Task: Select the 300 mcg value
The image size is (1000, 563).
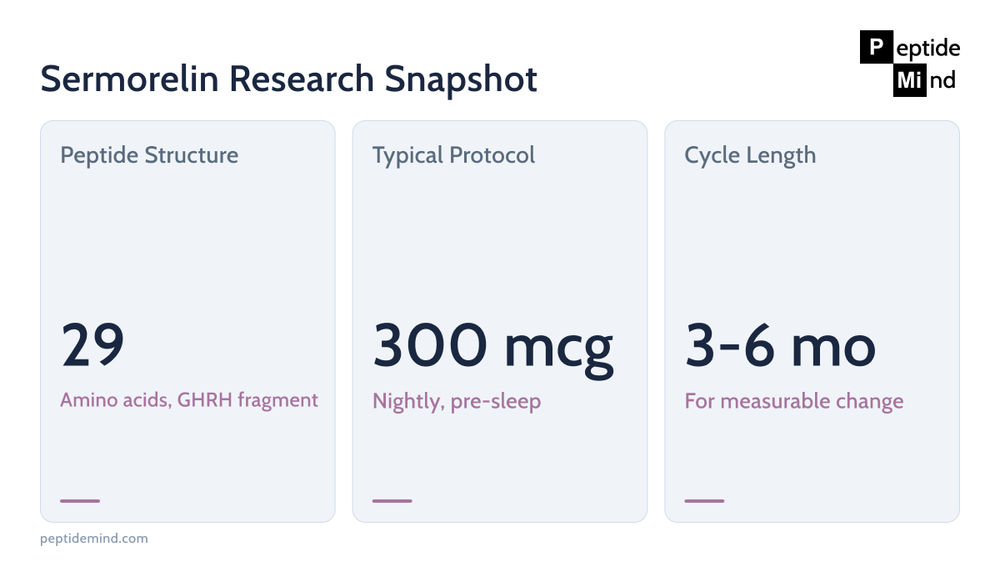Action: (x=493, y=347)
